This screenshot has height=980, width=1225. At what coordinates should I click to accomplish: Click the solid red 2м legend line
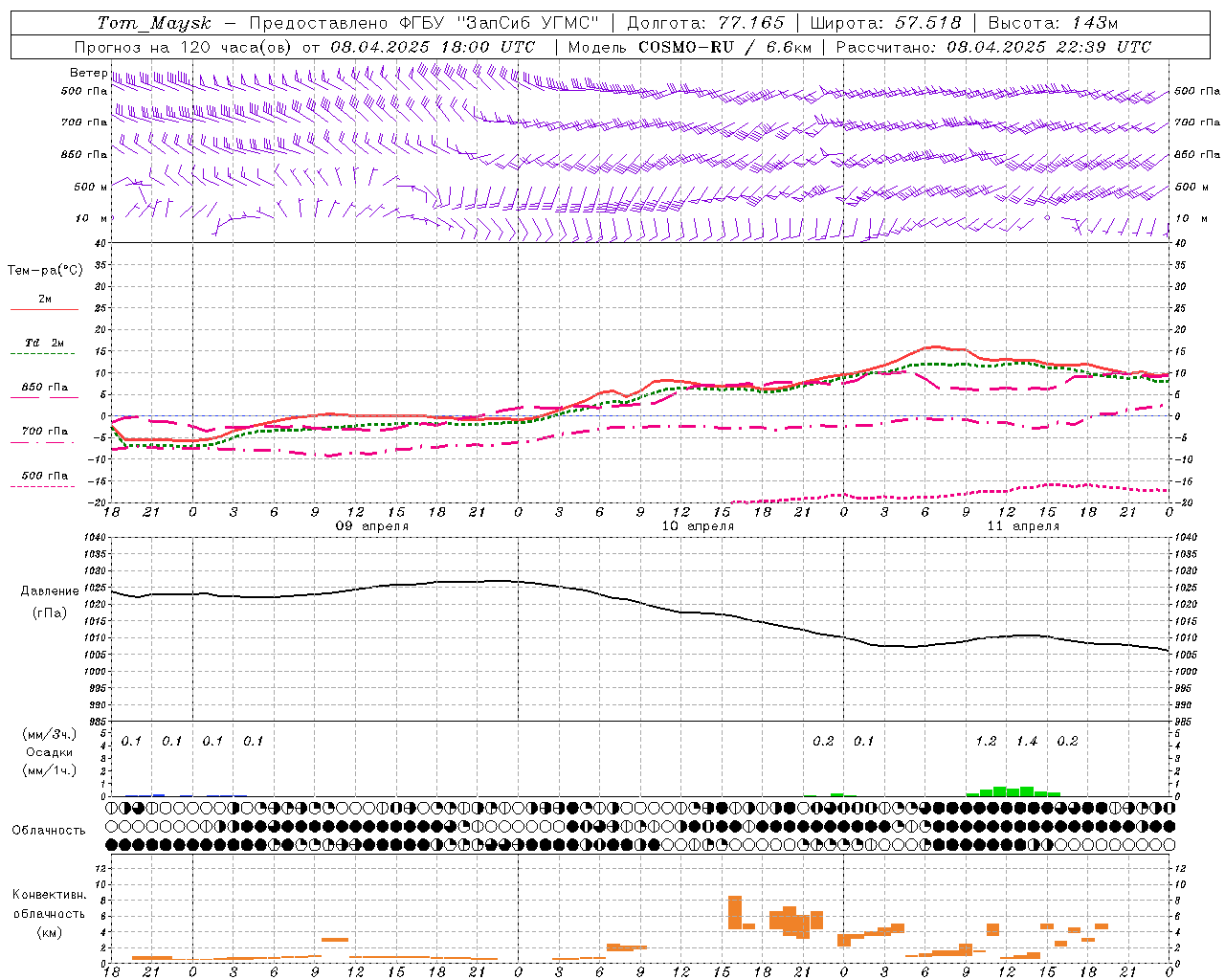click(x=44, y=309)
